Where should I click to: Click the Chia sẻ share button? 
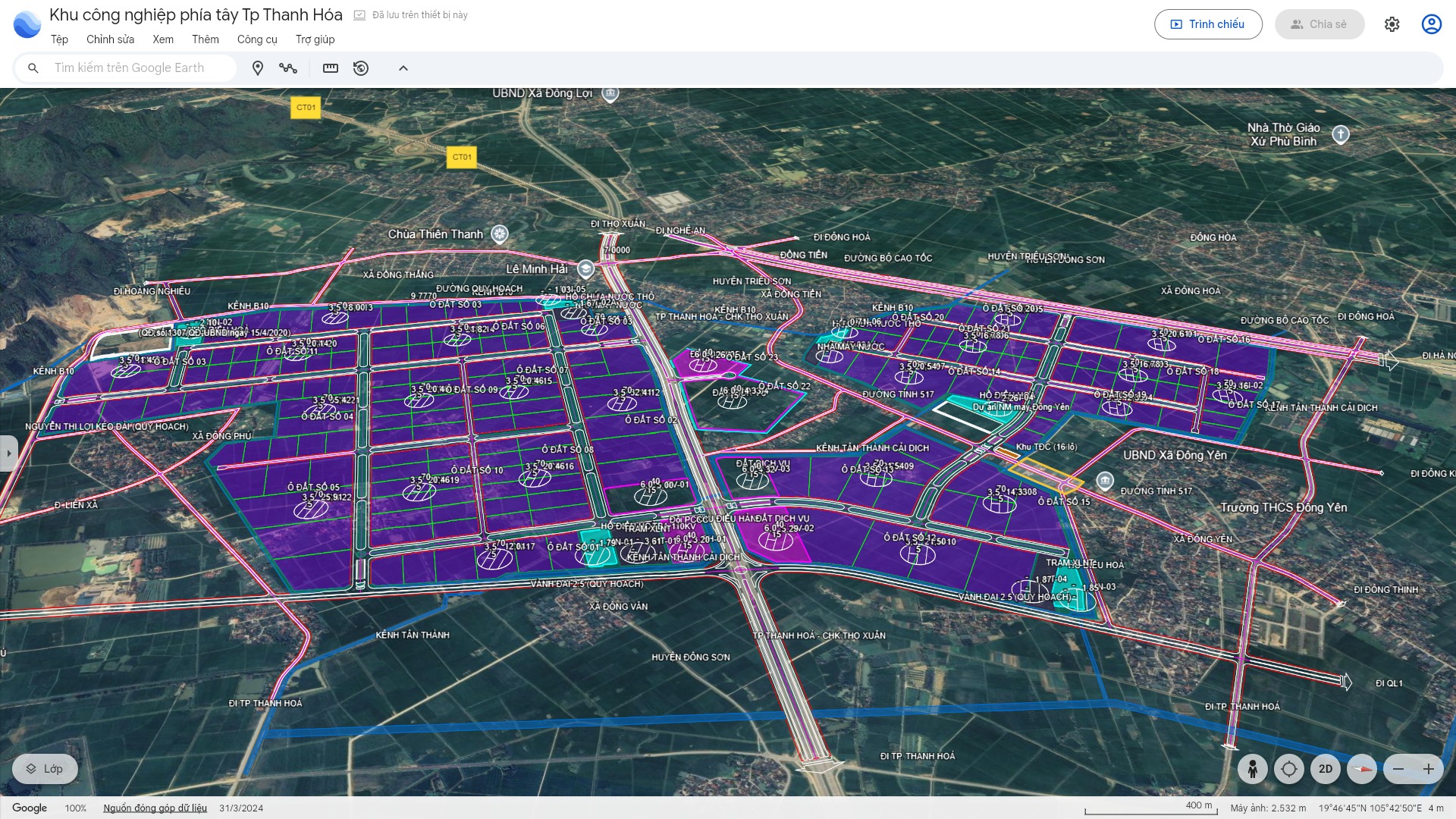[x=1319, y=24]
